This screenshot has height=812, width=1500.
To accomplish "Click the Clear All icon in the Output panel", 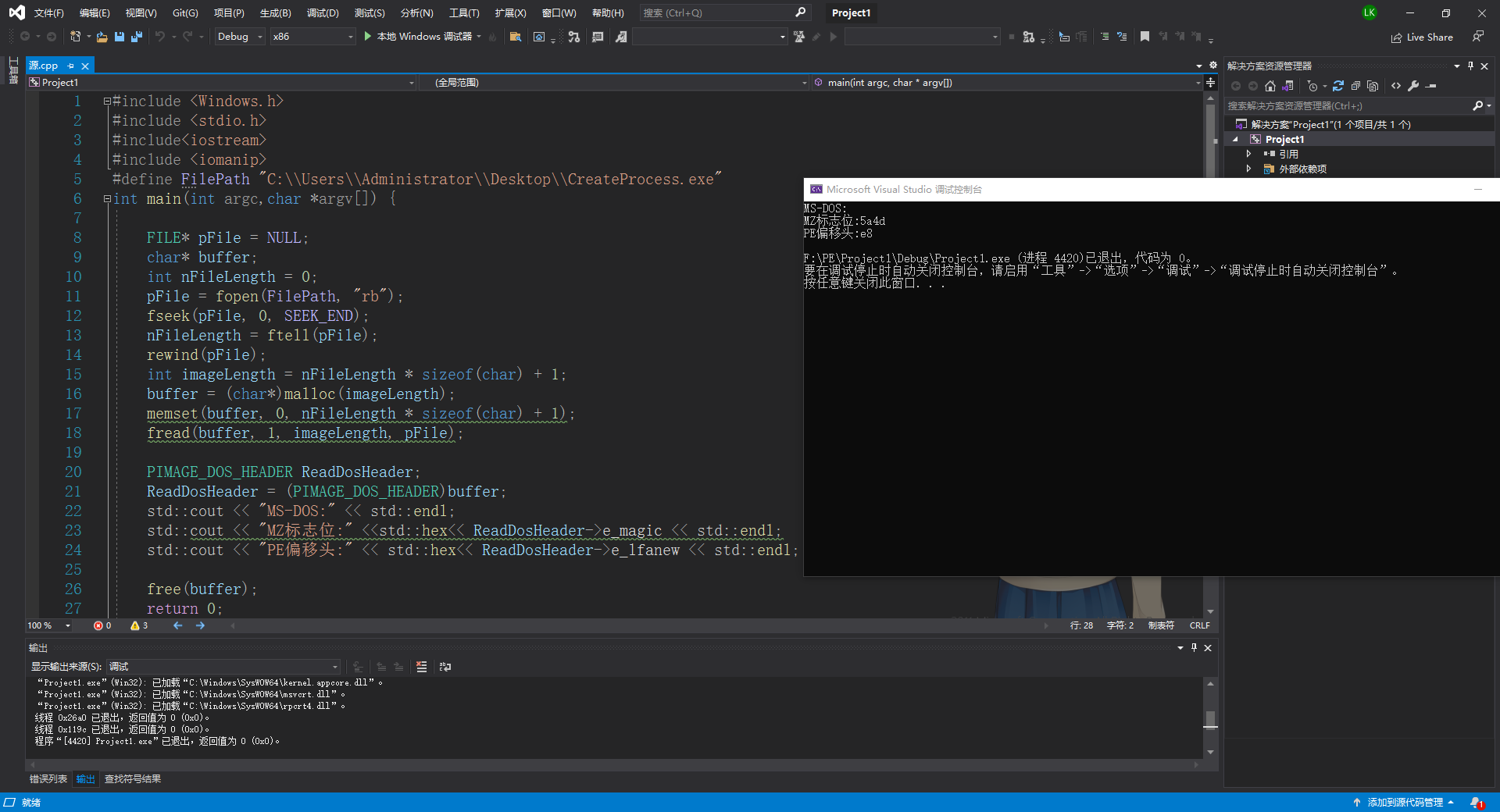I will [x=422, y=667].
